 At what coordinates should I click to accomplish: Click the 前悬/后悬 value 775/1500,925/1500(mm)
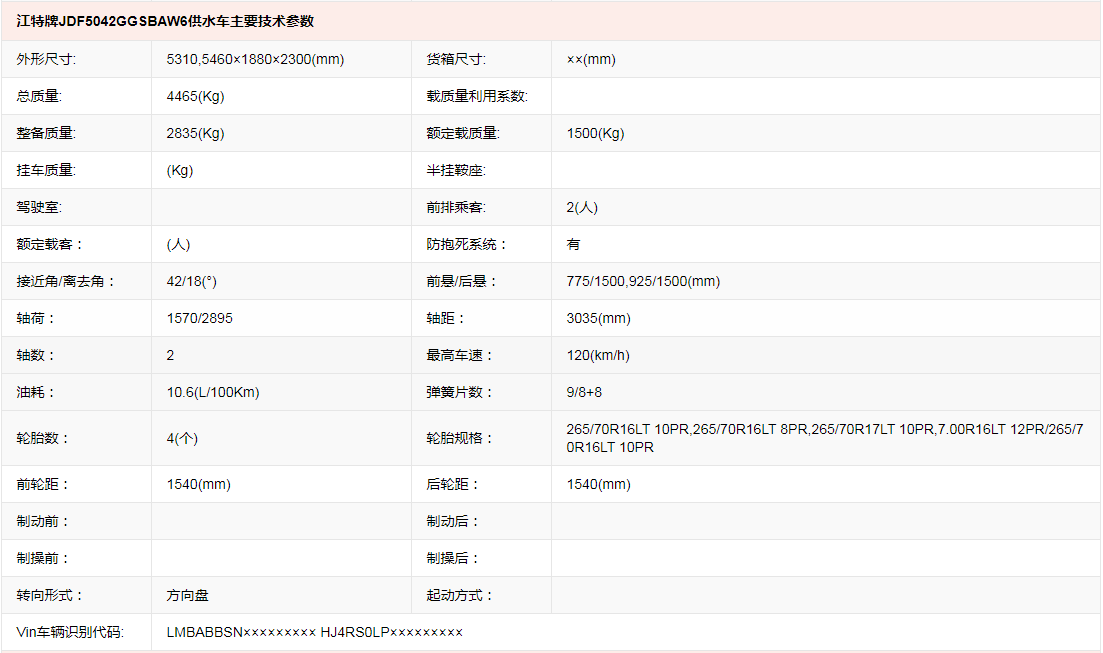point(643,281)
